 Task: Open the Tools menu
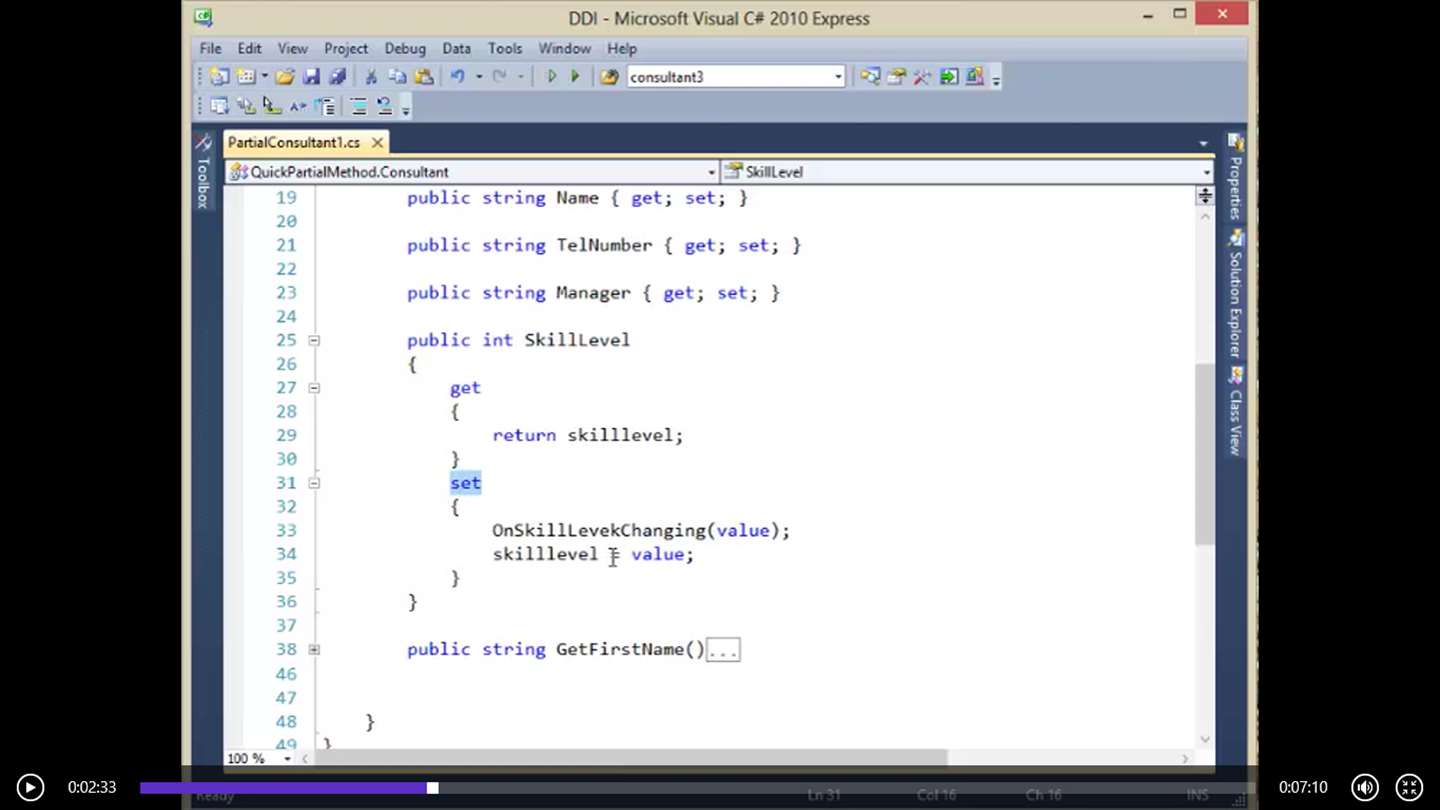(x=505, y=48)
